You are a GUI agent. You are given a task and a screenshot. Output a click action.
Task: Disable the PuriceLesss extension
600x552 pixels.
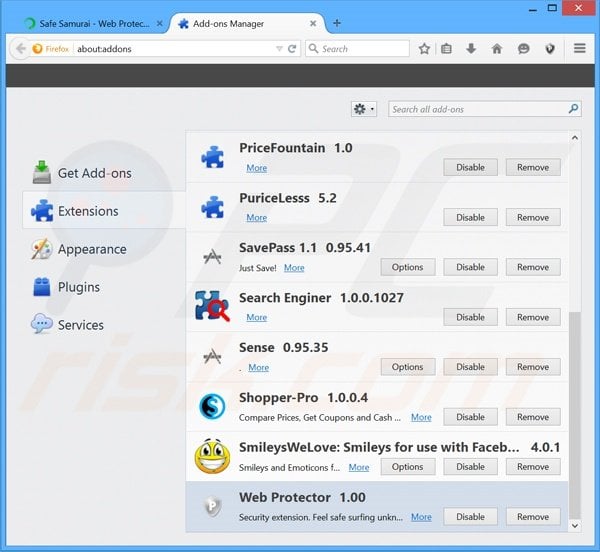pyautogui.click(x=470, y=217)
